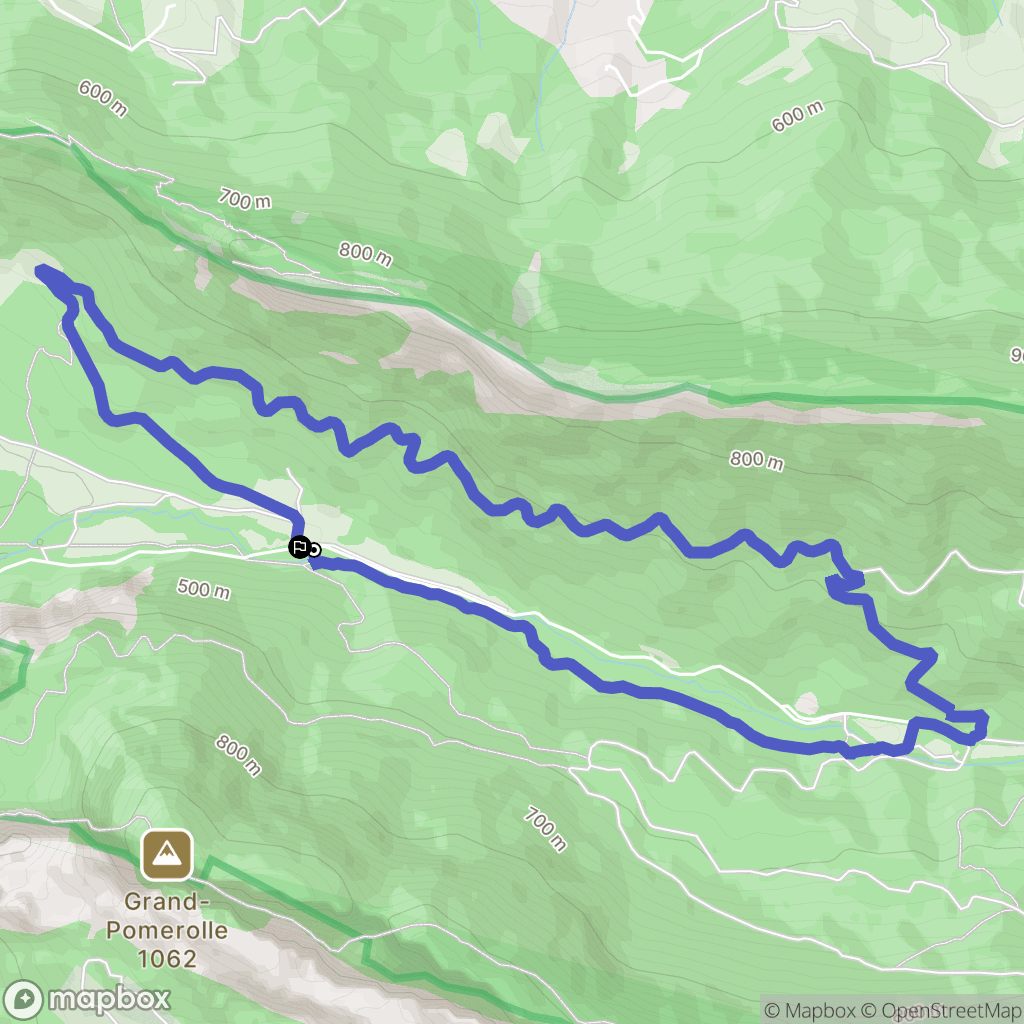This screenshot has width=1024, height=1024.
Task: Click the 600 m contour label in the upper-right area
Action: (797, 117)
